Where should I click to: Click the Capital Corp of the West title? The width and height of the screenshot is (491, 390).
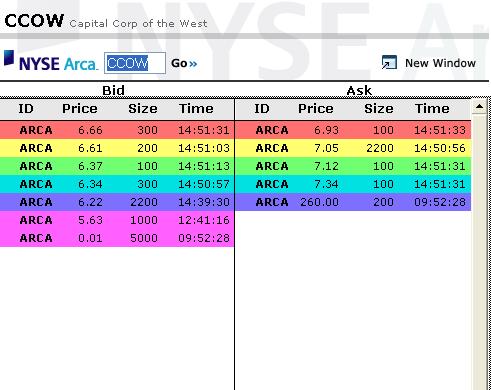[138, 24]
